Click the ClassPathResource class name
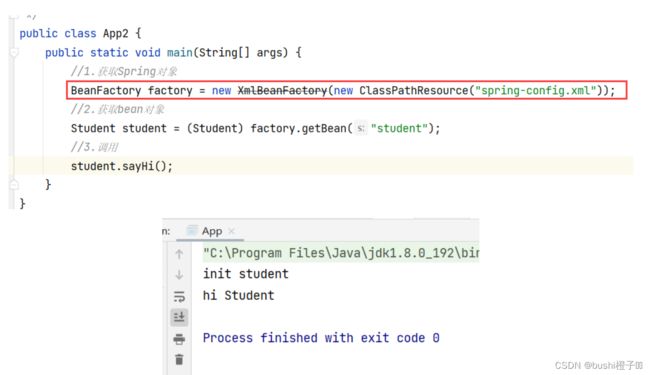Image resolution: width=650 pixels, height=375 pixels. pos(413,90)
